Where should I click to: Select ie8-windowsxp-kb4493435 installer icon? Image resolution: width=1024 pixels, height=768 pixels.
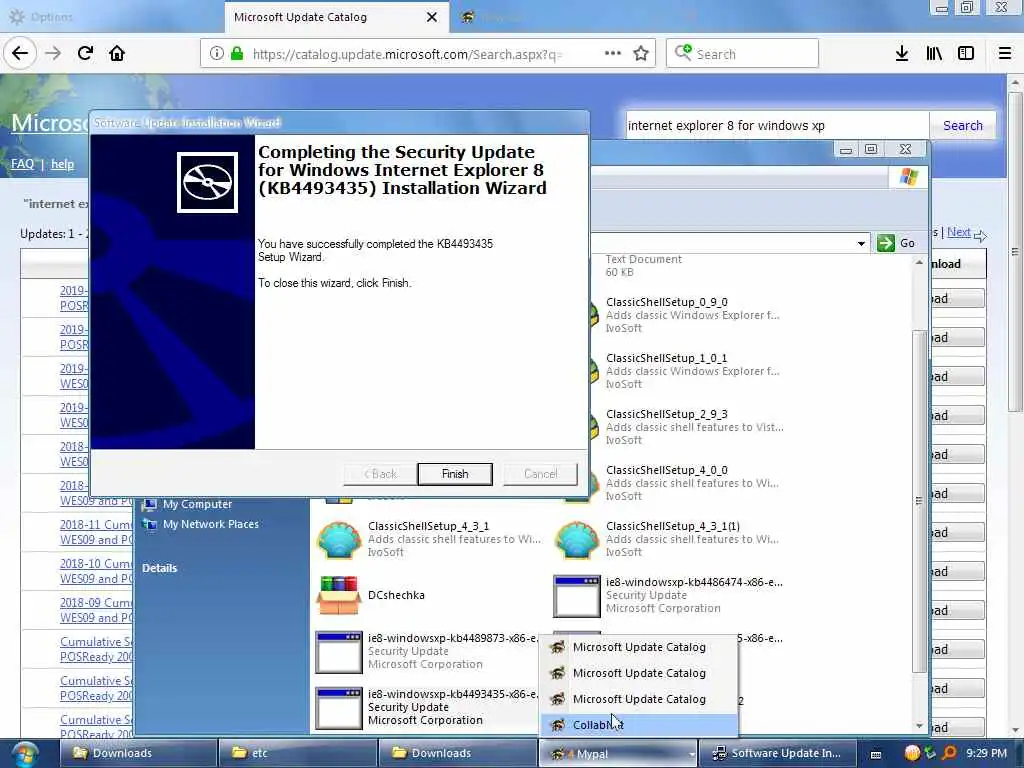pyautogui.click(x=338, y=708)
